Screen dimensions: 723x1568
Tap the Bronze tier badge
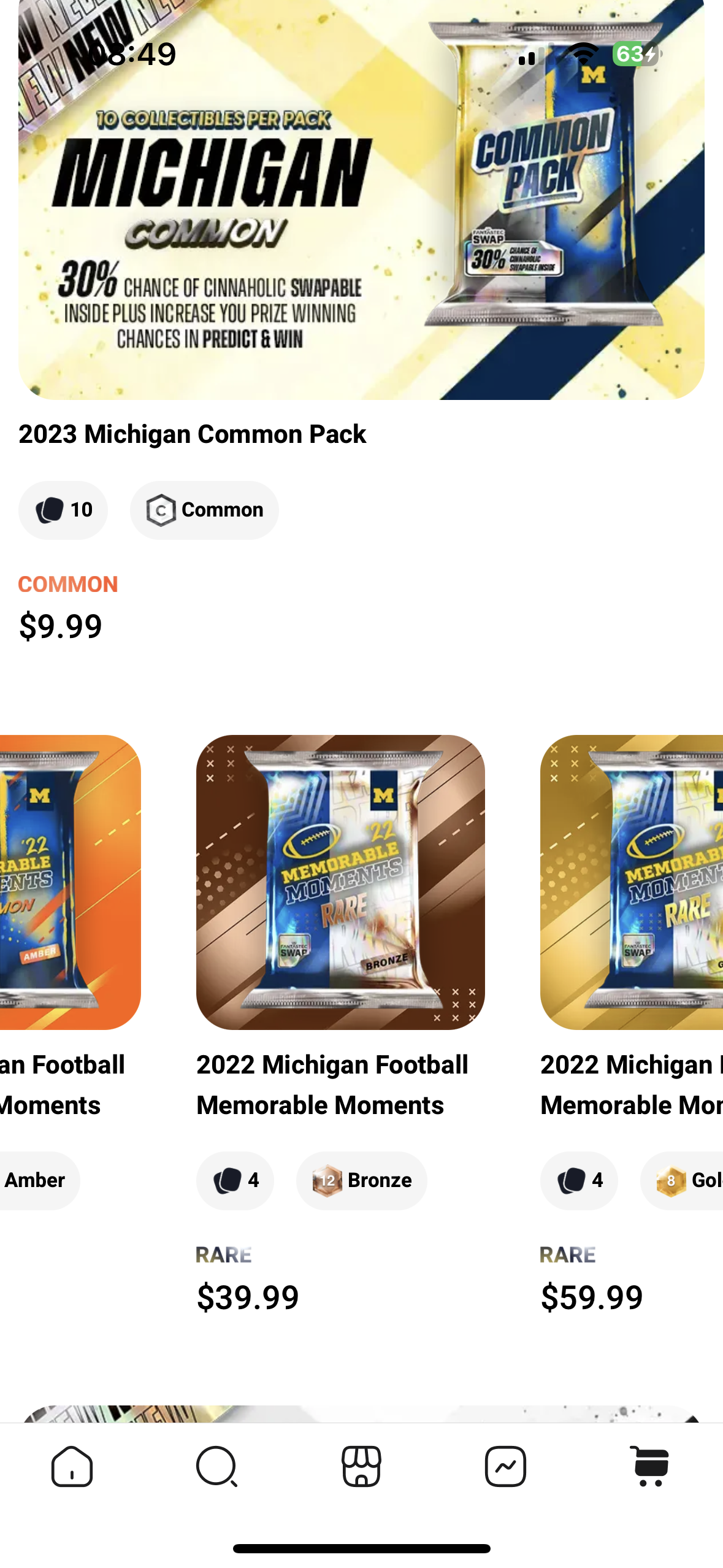(x=362, y=1180)
